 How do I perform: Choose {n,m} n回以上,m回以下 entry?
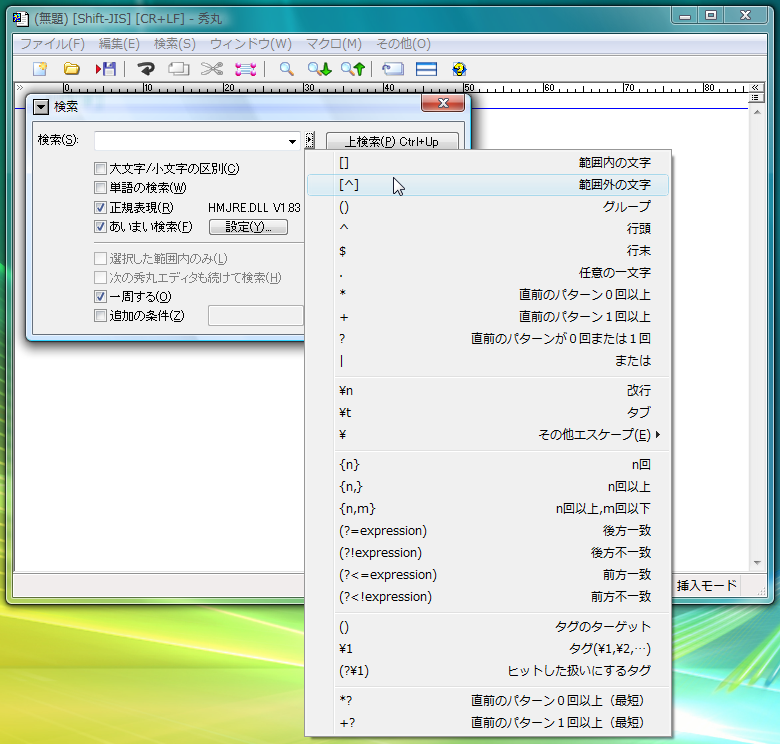pos(488,508)
